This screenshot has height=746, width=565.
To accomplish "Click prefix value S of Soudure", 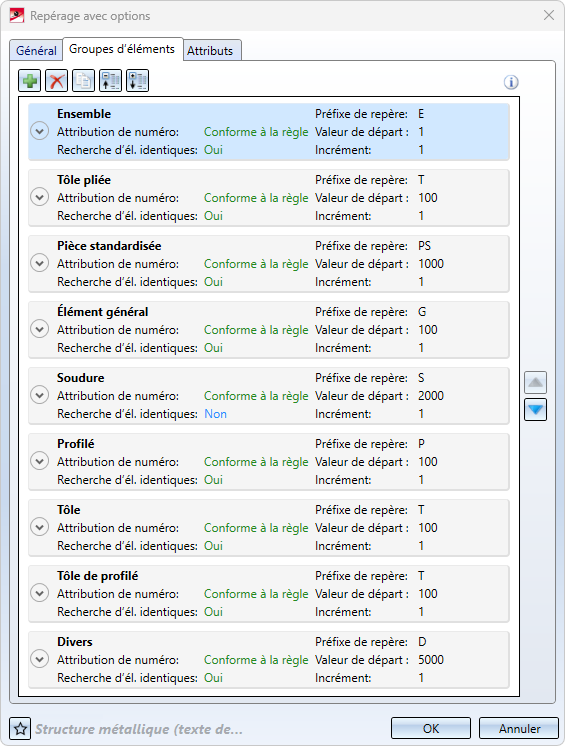I will coord(421,378).
